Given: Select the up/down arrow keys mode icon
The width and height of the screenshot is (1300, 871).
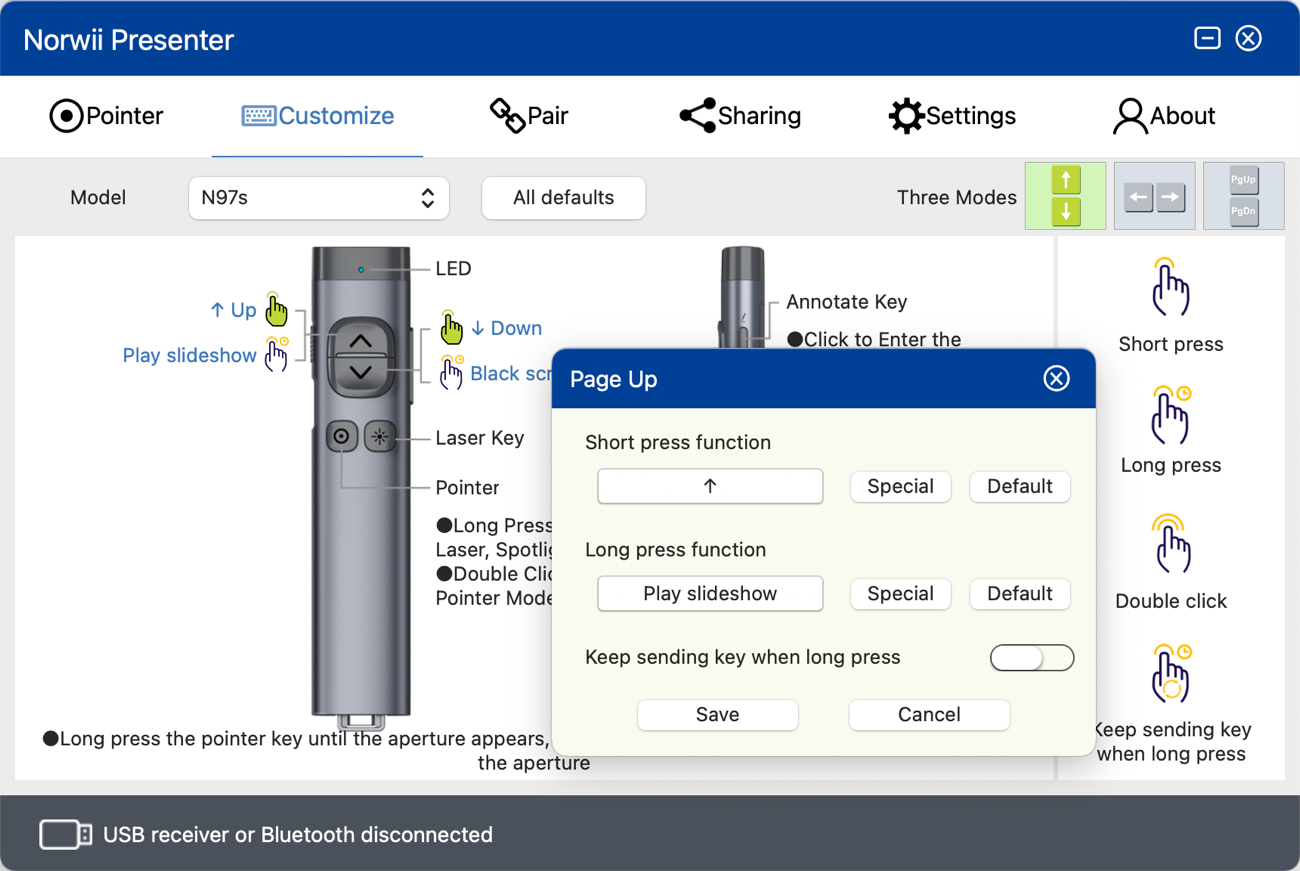Looking at the screenshot, I should point(1065,196).
